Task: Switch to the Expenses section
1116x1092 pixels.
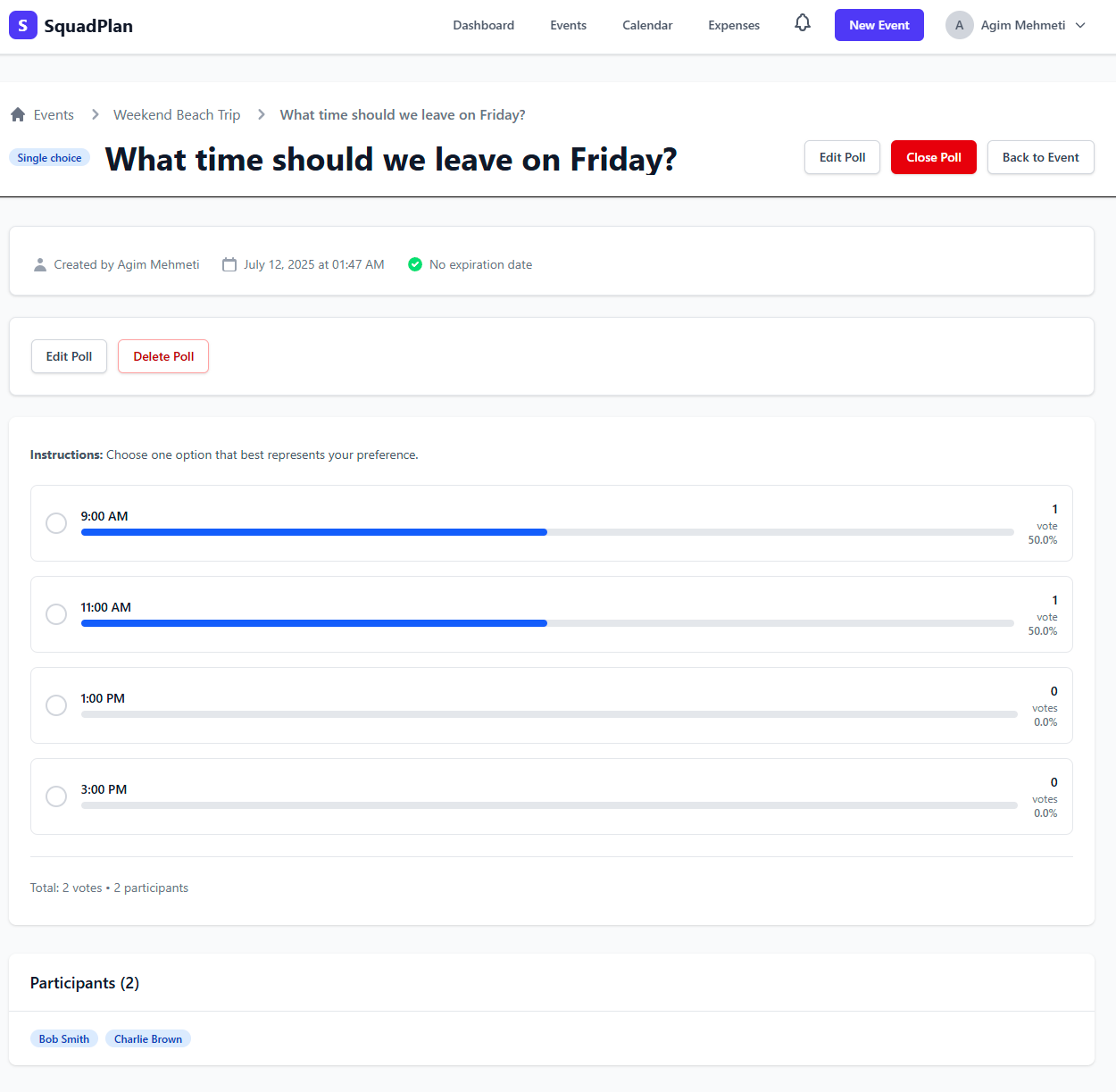Action: point(733,25)
